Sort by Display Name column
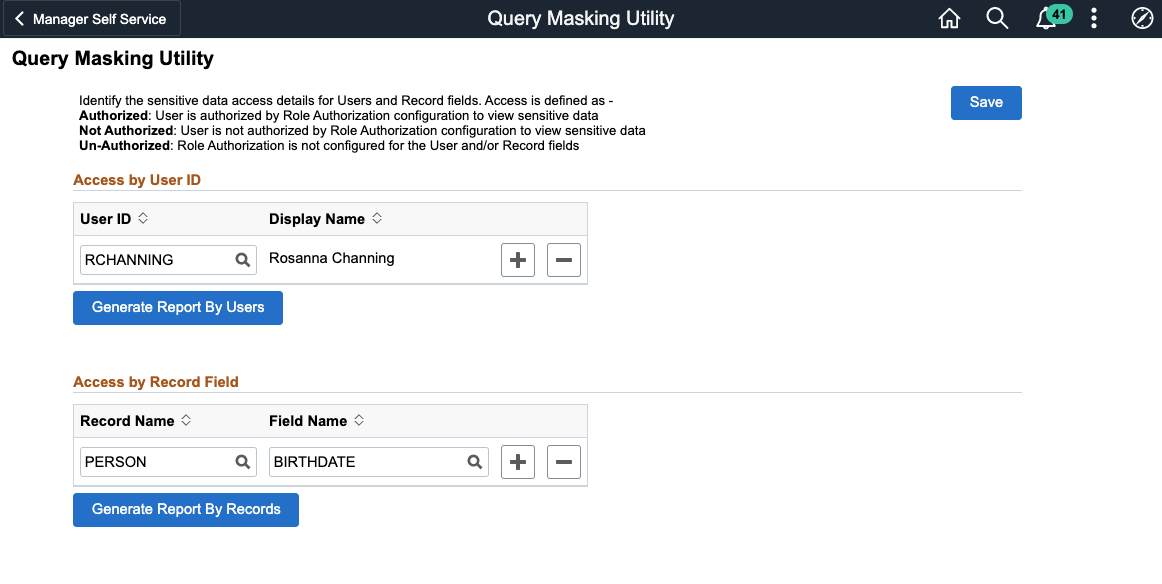This screenshot has height=584, width=1162. (x=325, y=219)
